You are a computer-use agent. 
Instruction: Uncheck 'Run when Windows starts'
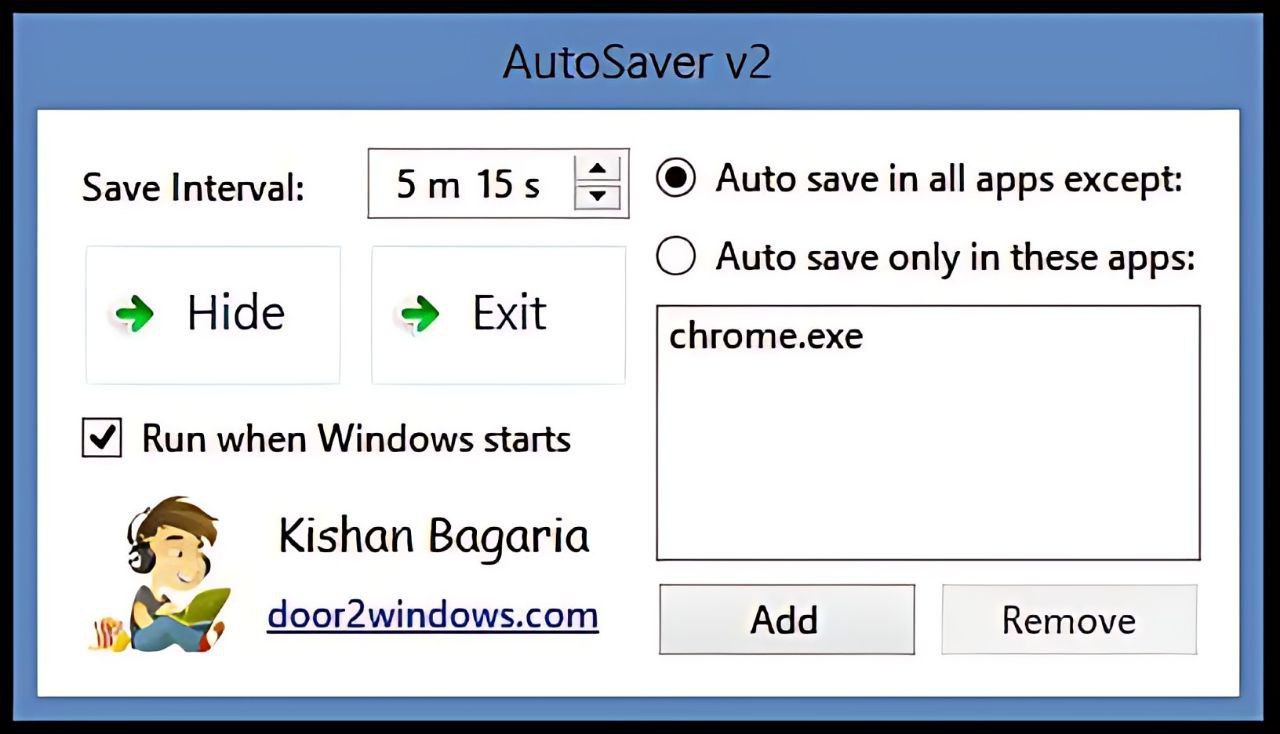click(100, 438)
